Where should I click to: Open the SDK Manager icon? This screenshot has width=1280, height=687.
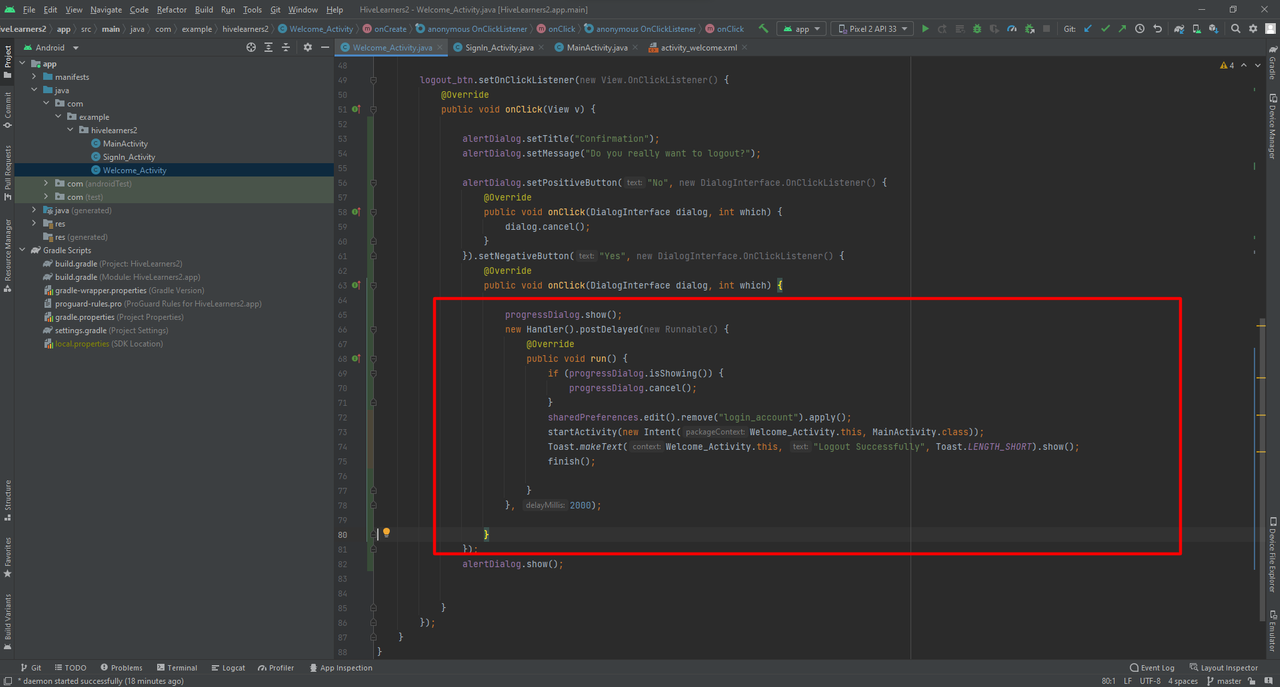tap(1213, 29)
